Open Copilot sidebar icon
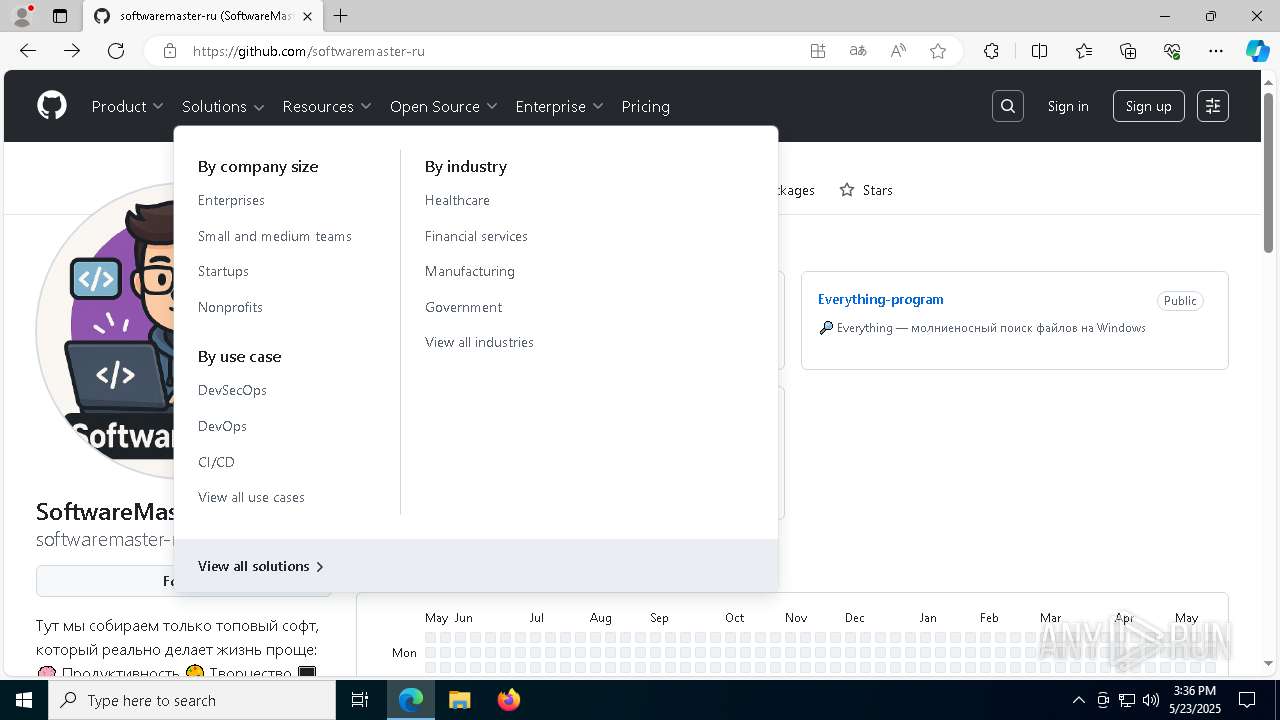Viewport: 1280px width, 720px height. 1257,51
